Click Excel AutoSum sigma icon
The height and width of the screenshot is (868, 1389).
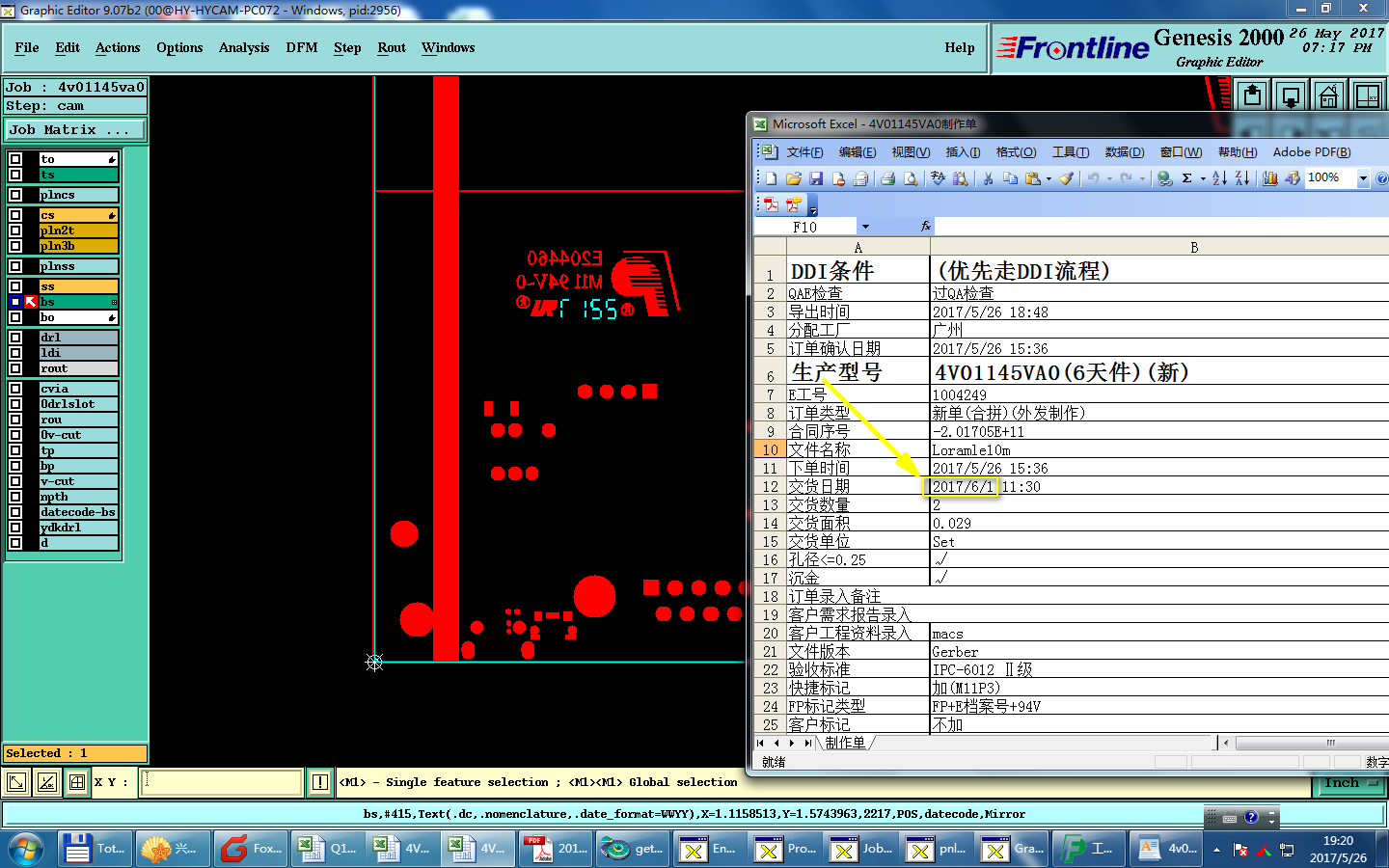[x=1187, y=178]
